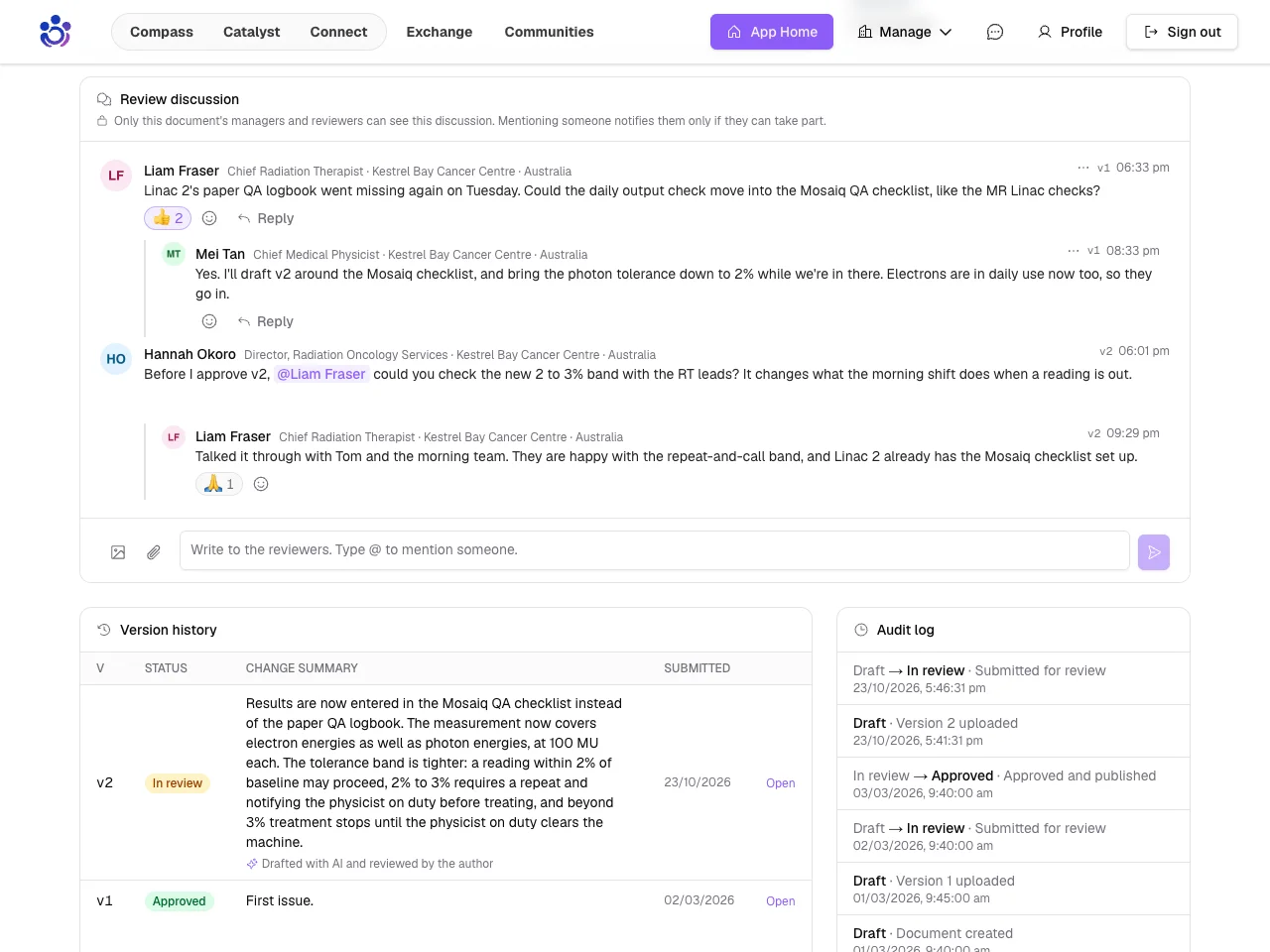Send the message with the arrow button

[1154, 552]
